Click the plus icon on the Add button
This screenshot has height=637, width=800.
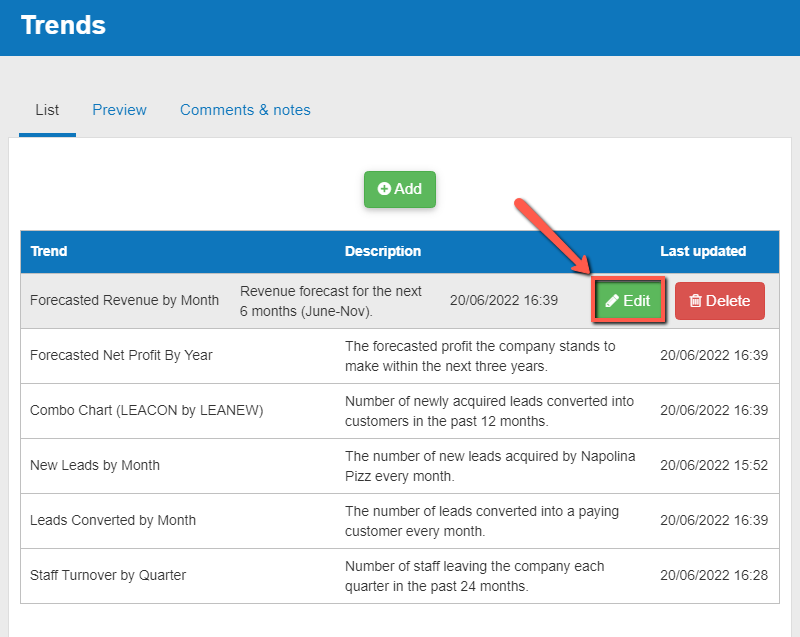(x=383, y=189)
